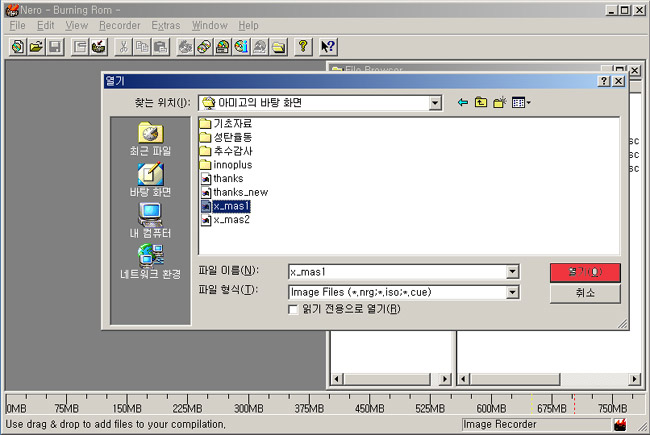Click the yellow question mark Help icon
This screenshot has height=435, width=650.
[303, 46]
